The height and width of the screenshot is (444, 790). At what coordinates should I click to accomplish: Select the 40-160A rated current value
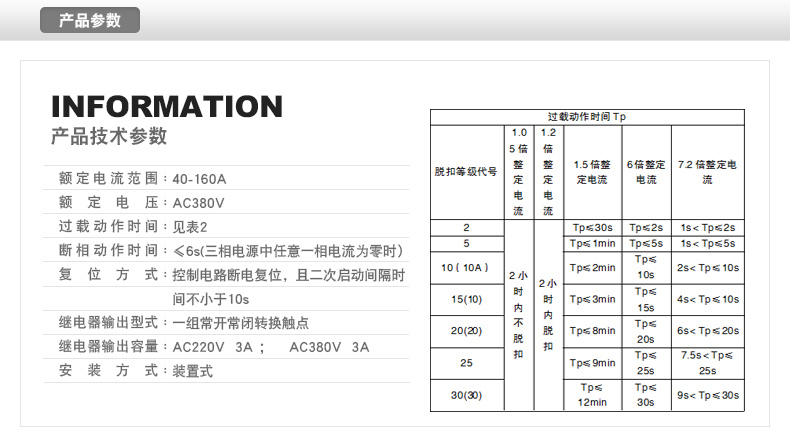pyautogui.click(x=199, y=179)
